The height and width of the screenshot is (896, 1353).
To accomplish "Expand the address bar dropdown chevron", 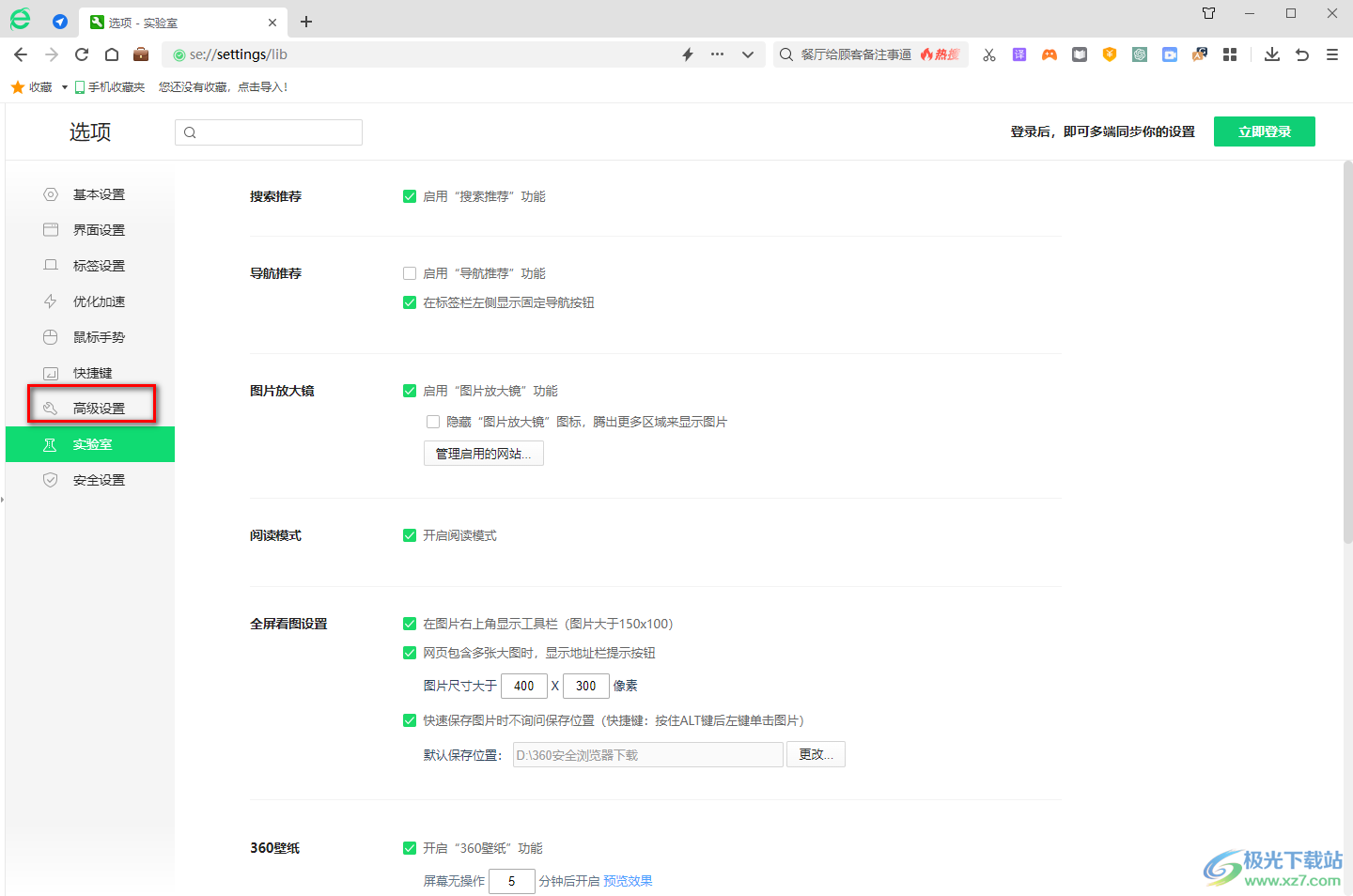I will tap(748, 54).
